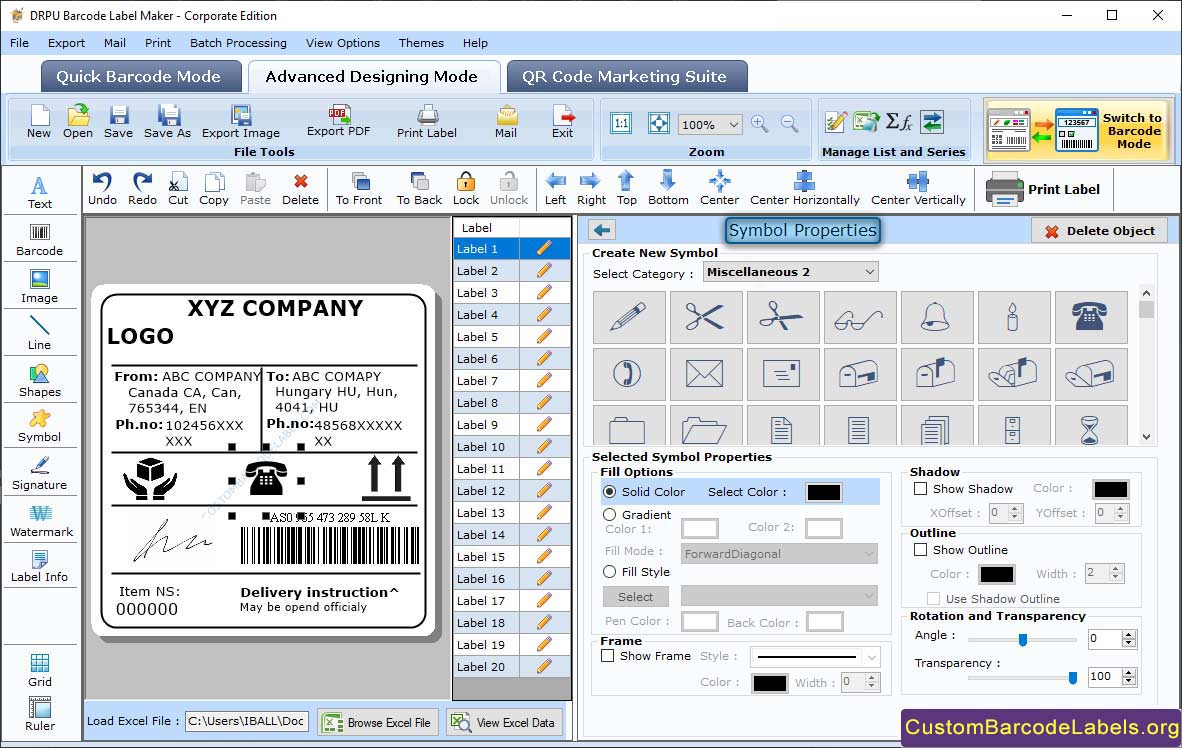Lock the selected object
1182x748 pixels.
pos(466,189)
